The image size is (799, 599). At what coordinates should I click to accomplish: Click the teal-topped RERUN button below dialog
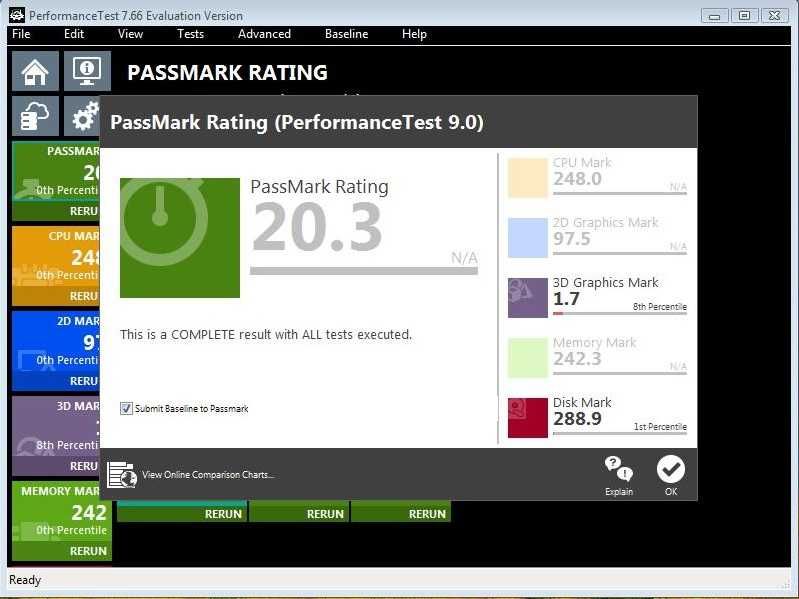coord(182,512)
